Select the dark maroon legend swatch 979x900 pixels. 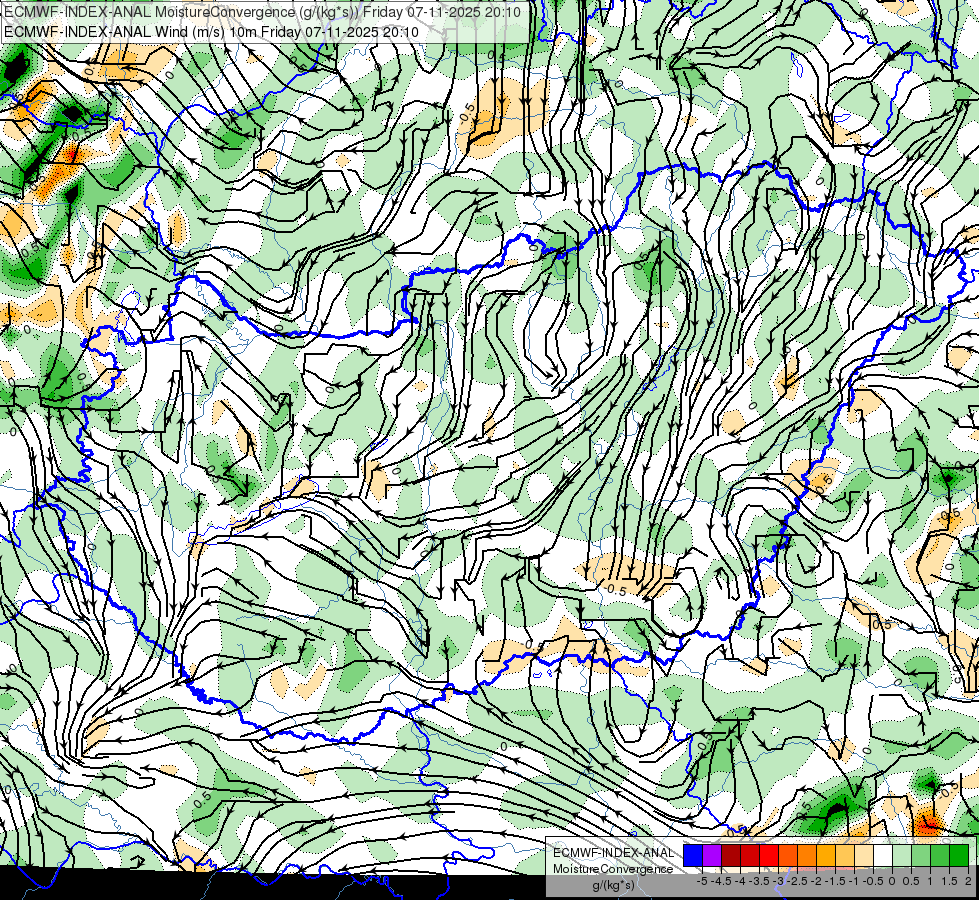pyautogui.click(x=731, y=856)
